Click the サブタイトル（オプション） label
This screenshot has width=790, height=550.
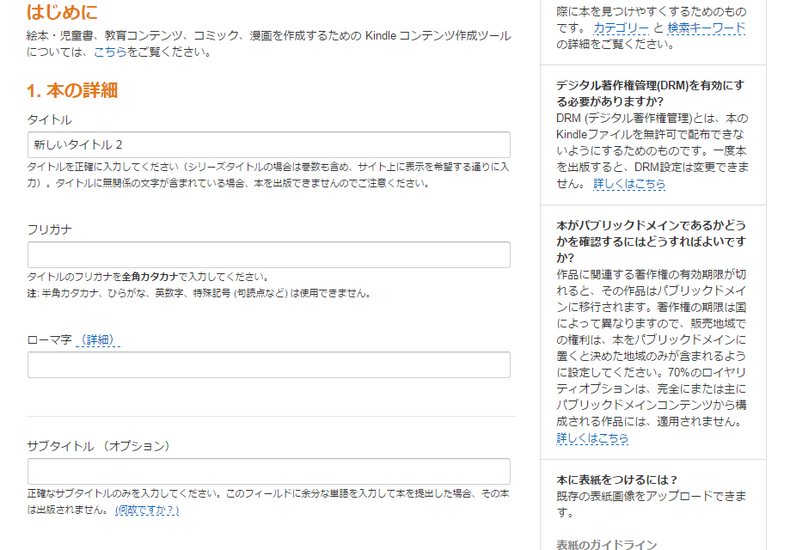[x=99, y=446]
